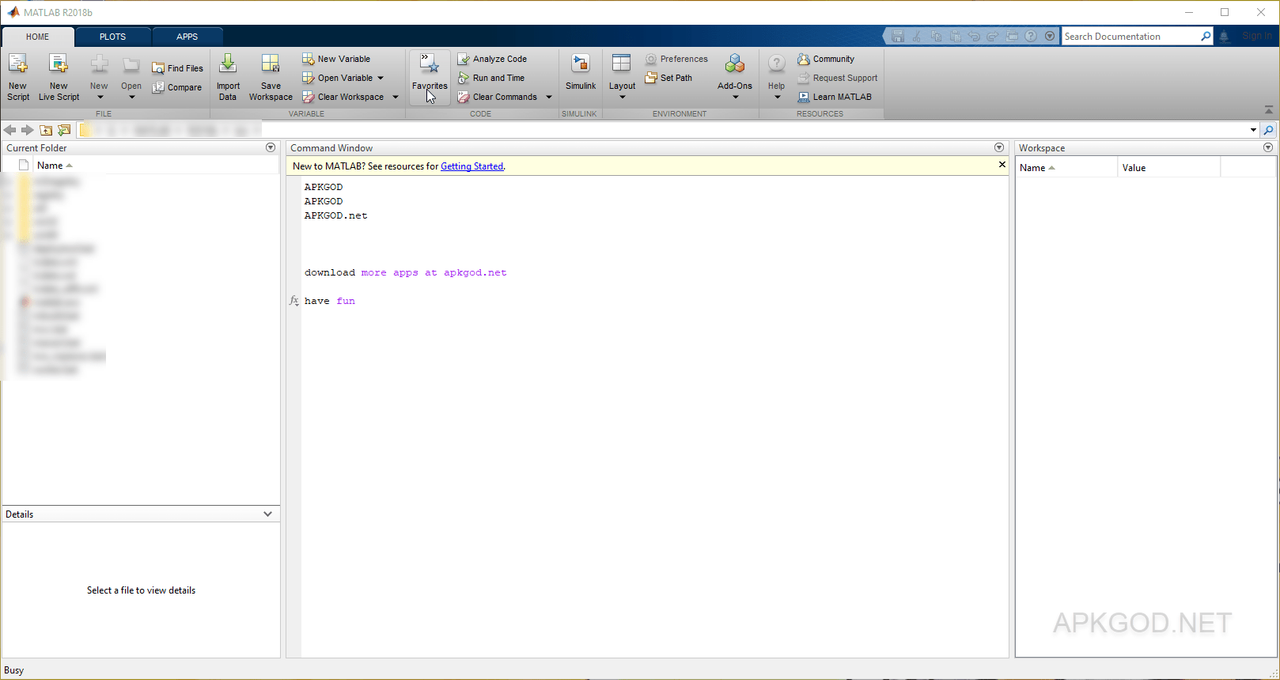Run Analyze Code
The width and height of the screenshot is (1280, 680).
[492, 59]
